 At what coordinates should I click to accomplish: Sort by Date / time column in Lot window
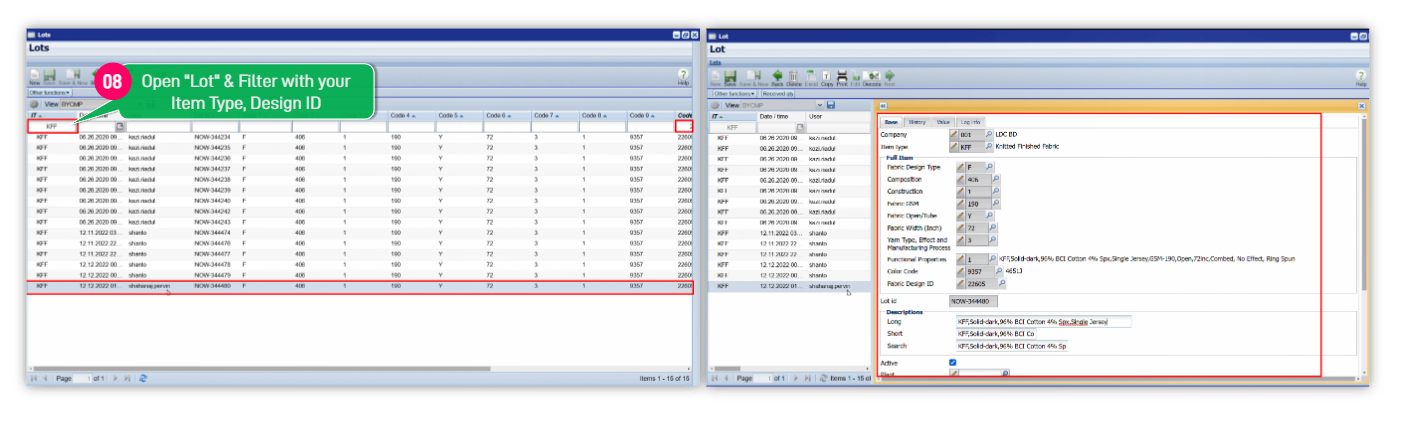pyautogui.click(x=783, y=116)
